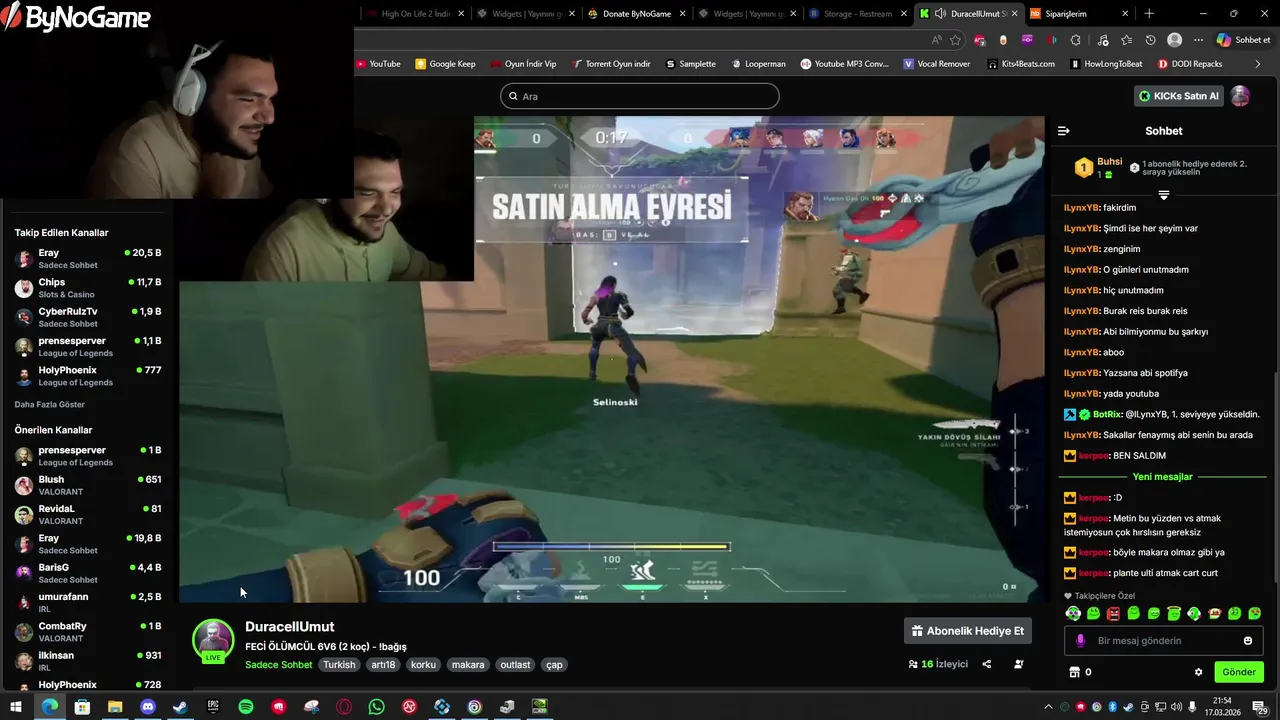Screen dimensions: 1280x720
Task: Open the umurafann IRL channel
Action: pos(88,602)
